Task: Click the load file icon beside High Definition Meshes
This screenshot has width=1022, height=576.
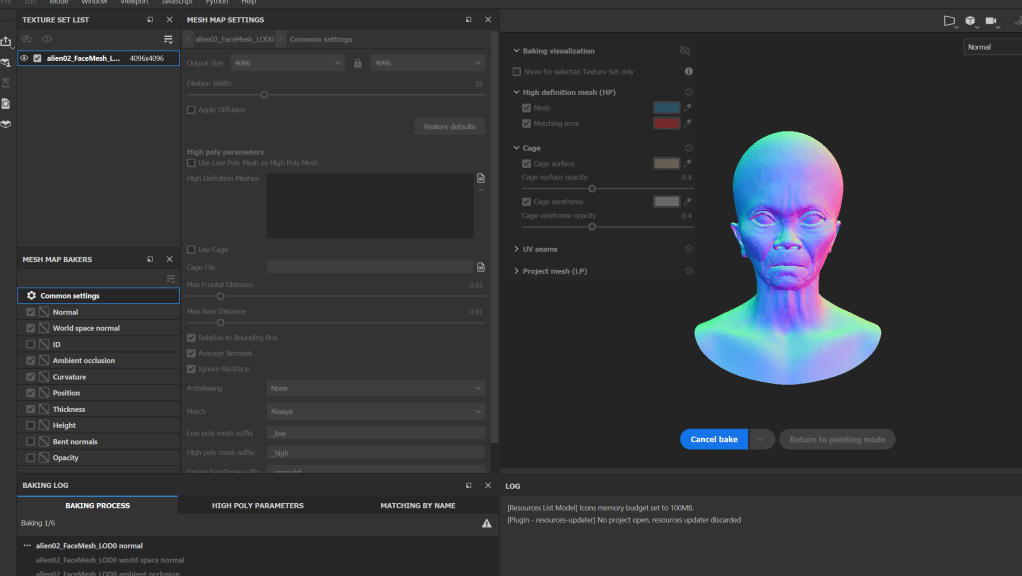Action: click(481, 178)
